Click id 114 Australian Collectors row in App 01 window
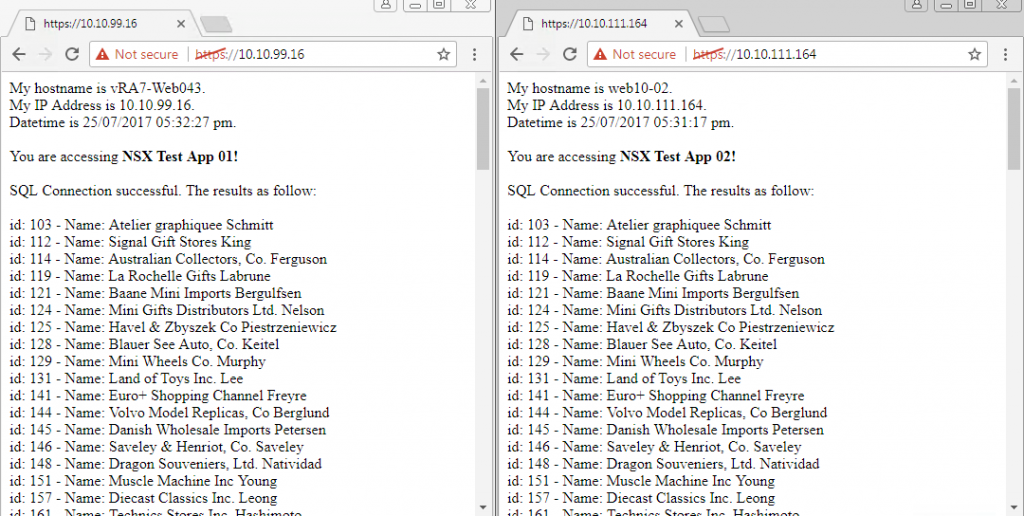This screenshot has width=1024, height=516. click(x=168, y=259)
